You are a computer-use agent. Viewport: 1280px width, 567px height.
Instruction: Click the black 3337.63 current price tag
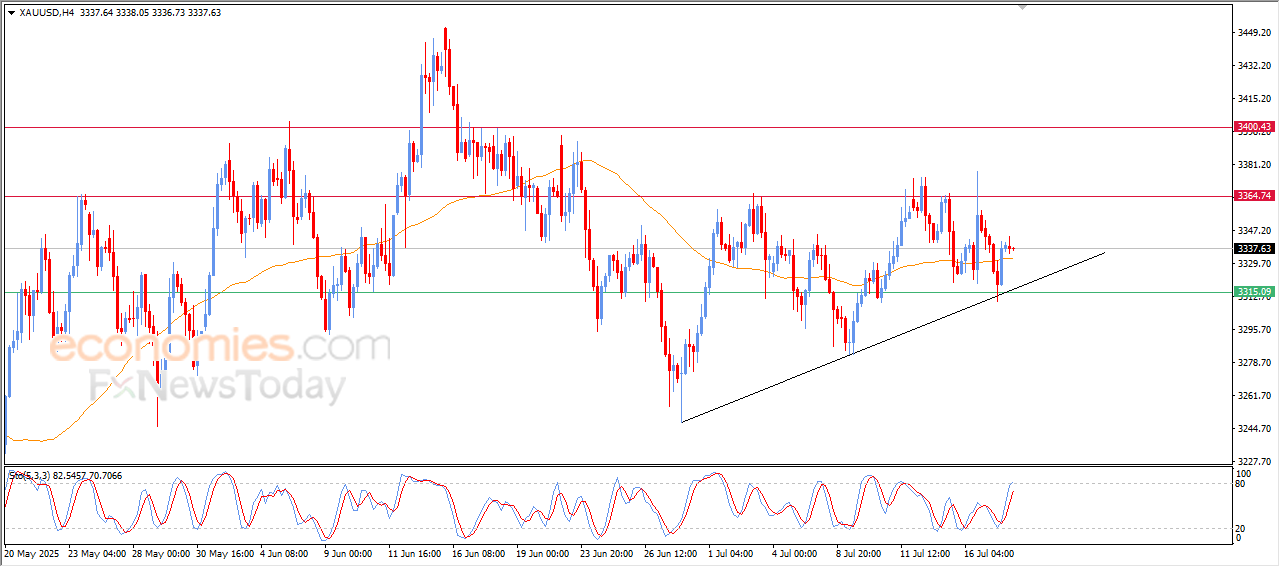(x=1254, y=249)
